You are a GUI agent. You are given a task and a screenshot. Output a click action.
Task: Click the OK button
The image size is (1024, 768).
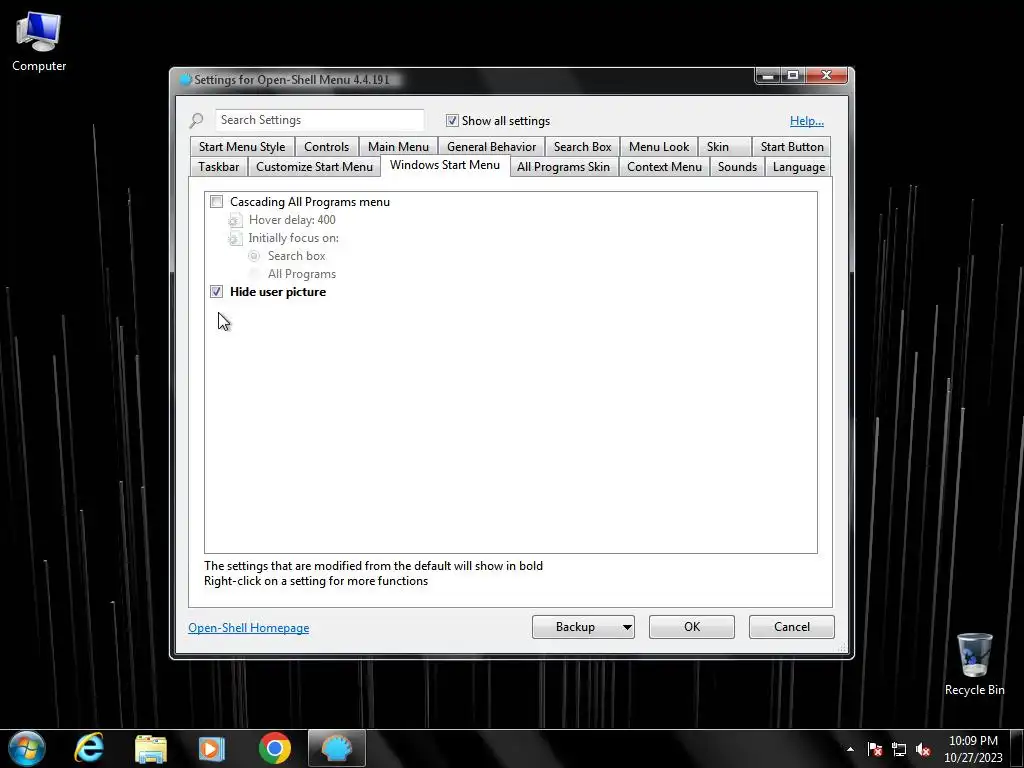[x=692, y=627]
